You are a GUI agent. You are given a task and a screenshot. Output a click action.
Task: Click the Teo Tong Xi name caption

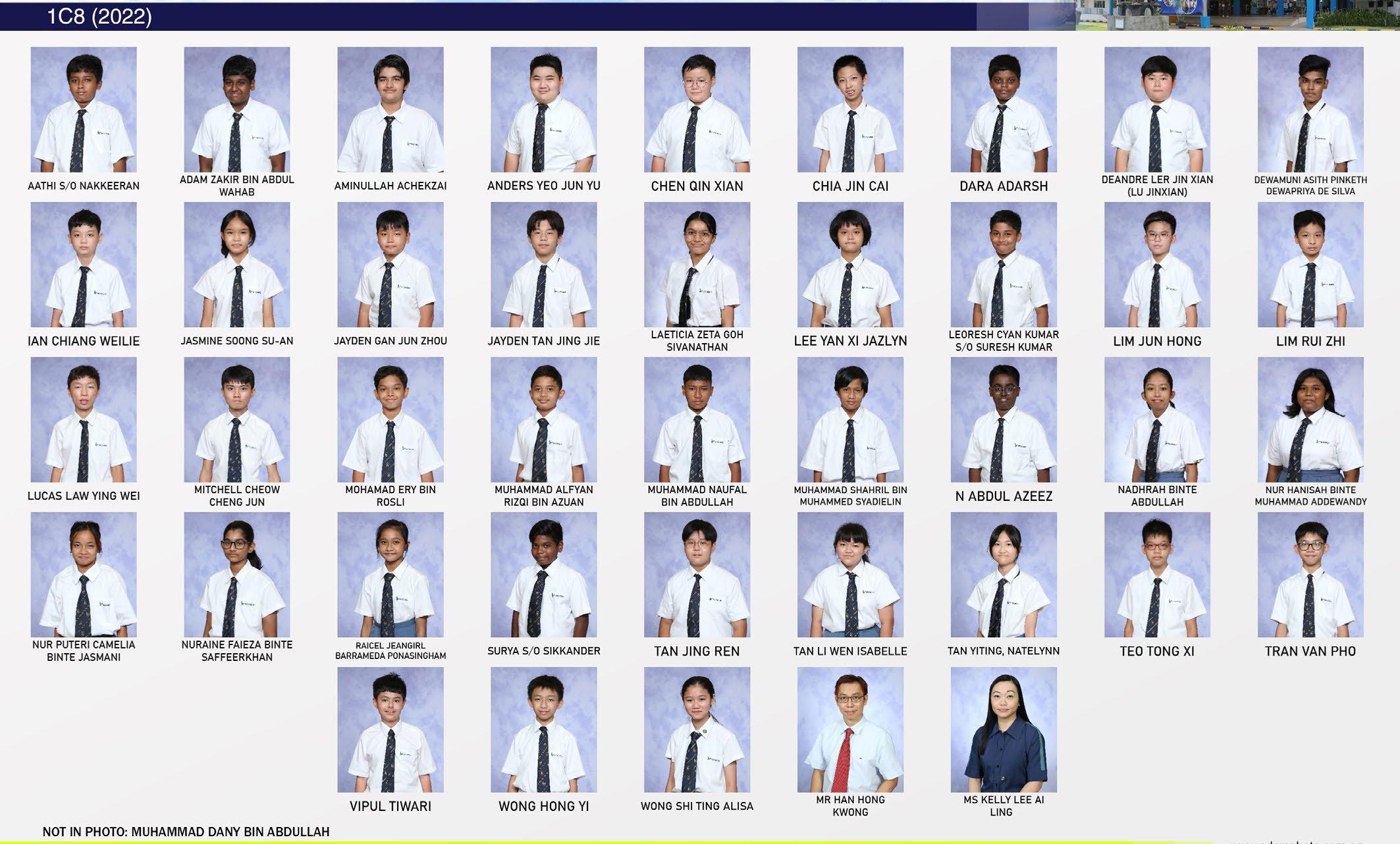(x=1157, y=652)
